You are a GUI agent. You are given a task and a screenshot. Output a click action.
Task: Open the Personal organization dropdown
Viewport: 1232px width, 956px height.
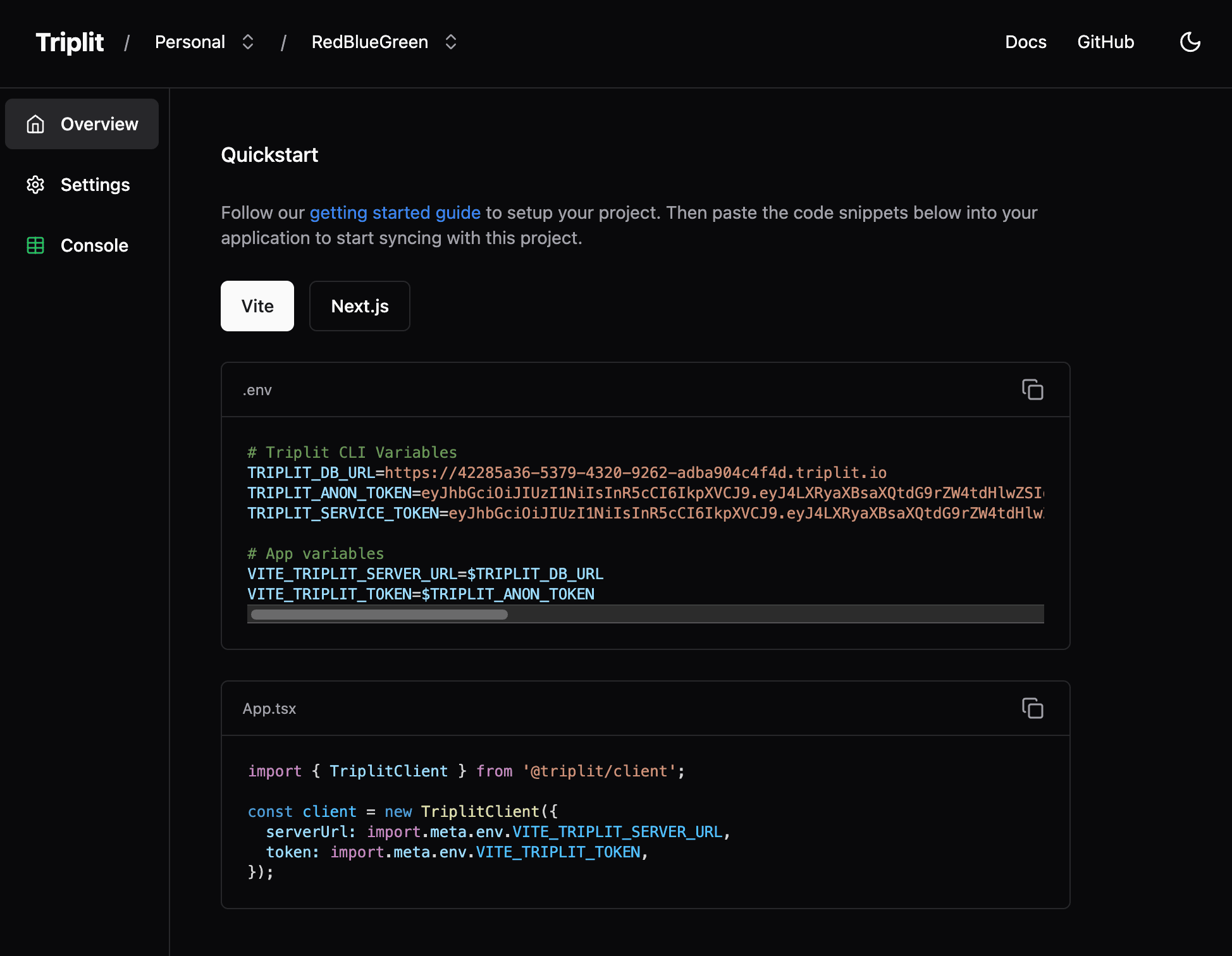205,42
